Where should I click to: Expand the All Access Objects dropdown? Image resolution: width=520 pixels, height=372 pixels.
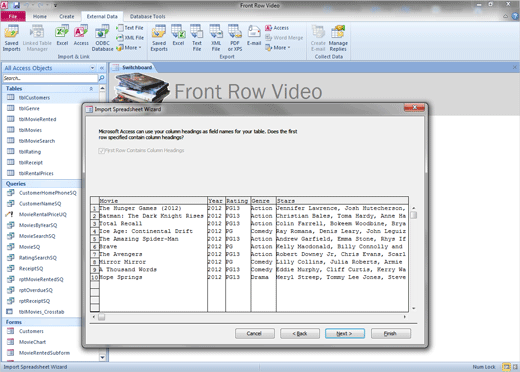coord(92,68)
